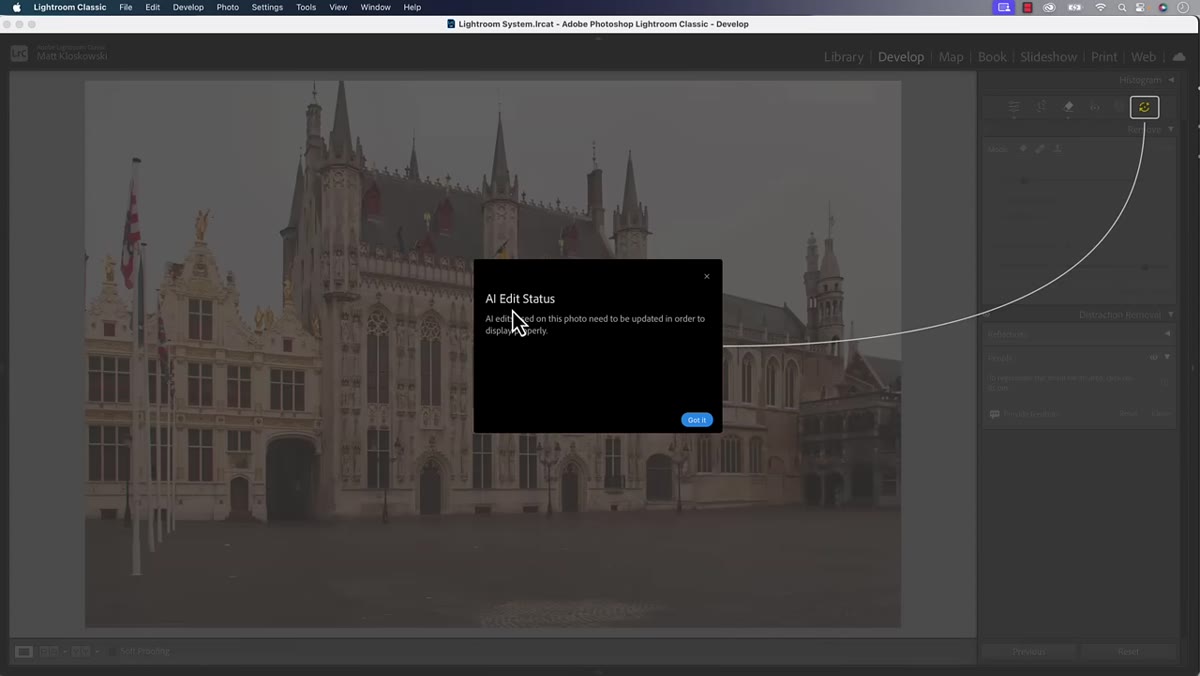
Task: Choose the heal bandage mode icon
Action: point(1040,149)
